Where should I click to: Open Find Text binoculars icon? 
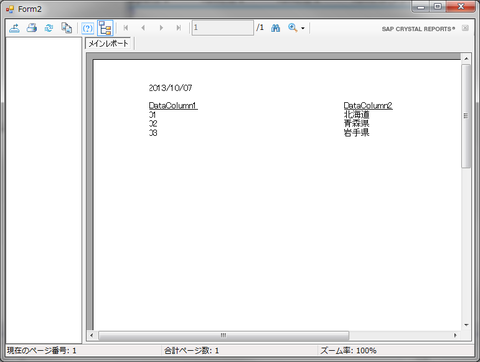[275, 28]
